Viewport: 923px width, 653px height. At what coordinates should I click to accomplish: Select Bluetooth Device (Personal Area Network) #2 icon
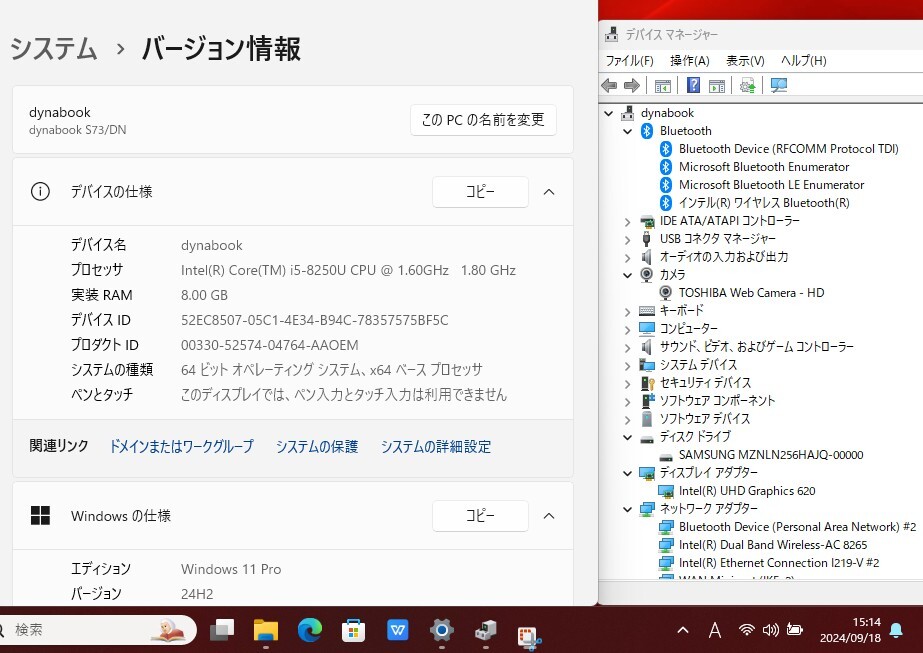pyautogui.click(x=666, y=527)
